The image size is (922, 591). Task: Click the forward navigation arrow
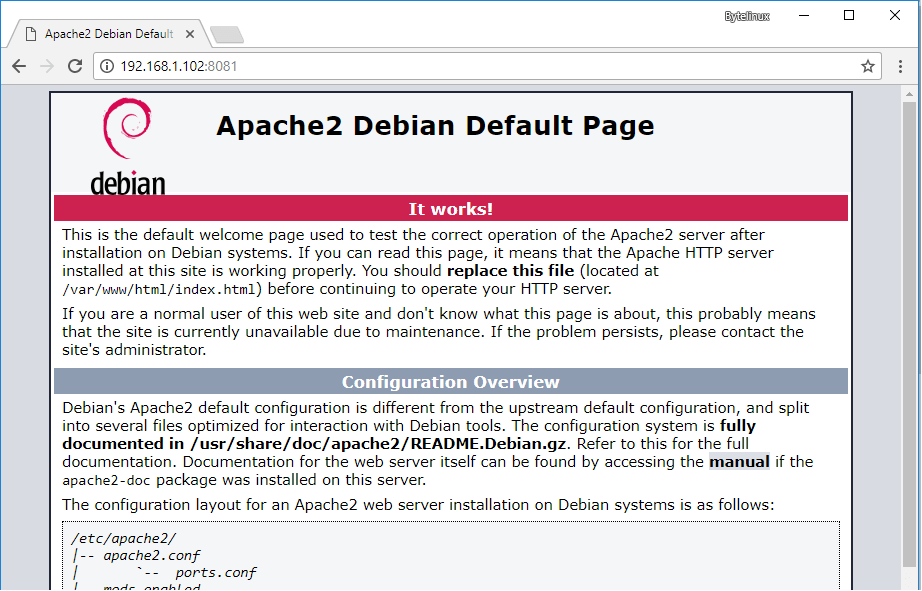click(x=46, y=66)
